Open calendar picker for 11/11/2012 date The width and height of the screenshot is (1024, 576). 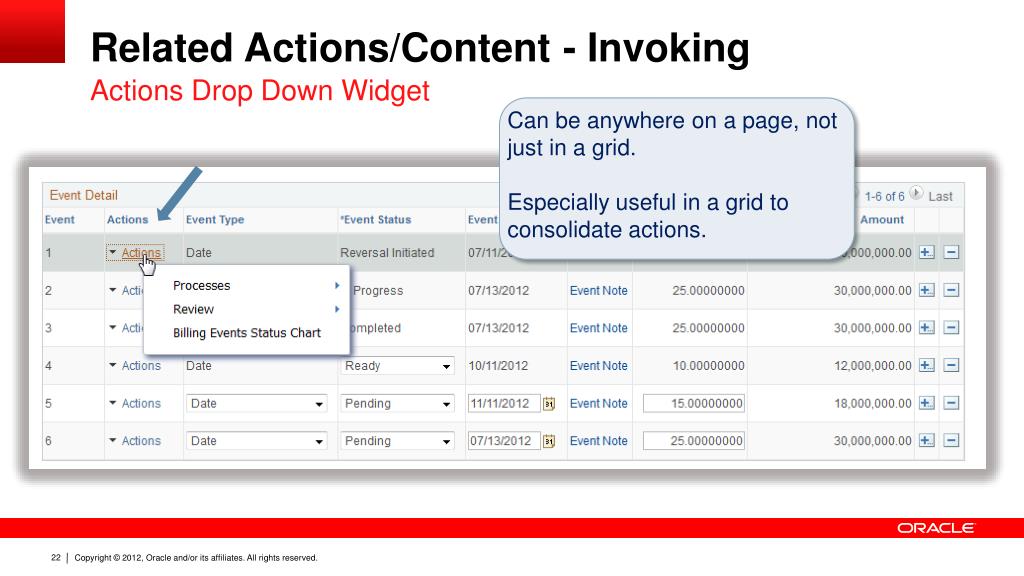coord(549,404)
